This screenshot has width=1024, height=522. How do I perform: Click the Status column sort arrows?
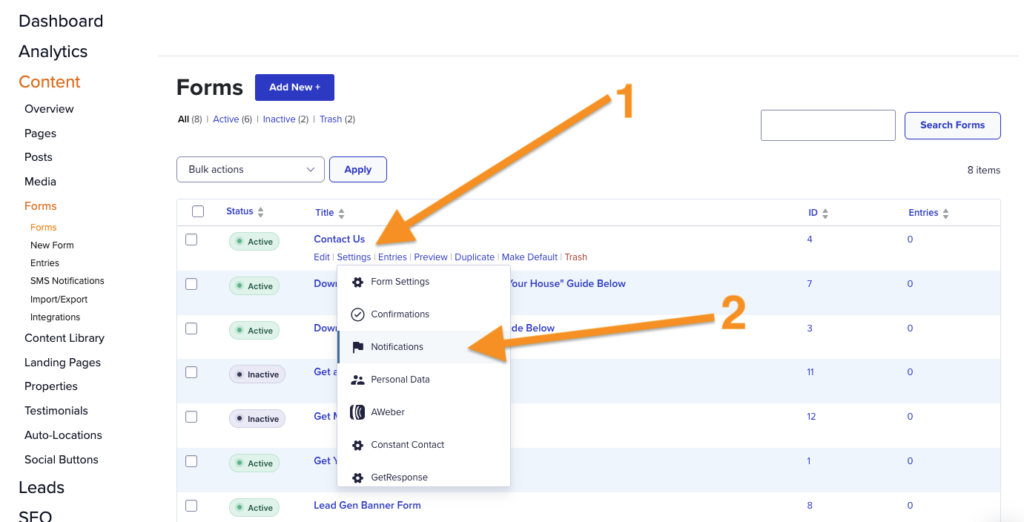(261, 212)
